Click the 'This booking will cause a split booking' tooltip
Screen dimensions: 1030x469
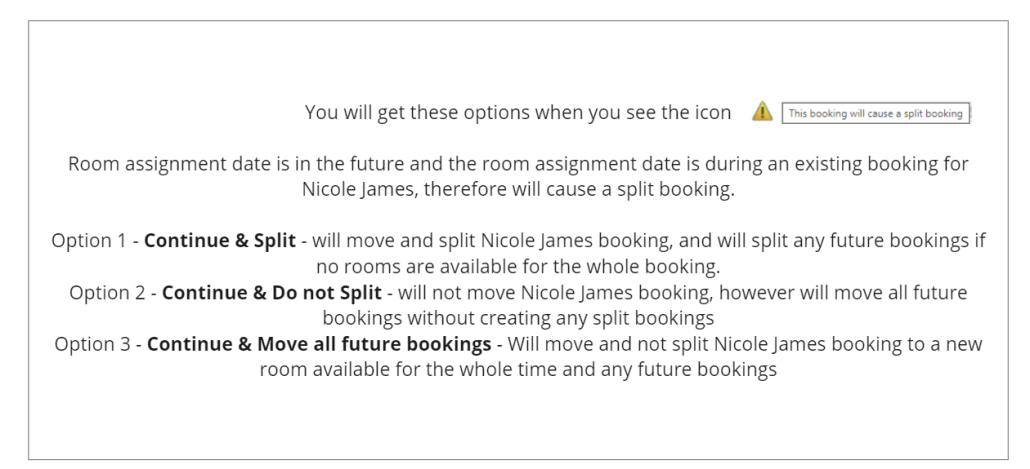click(876, 113)
